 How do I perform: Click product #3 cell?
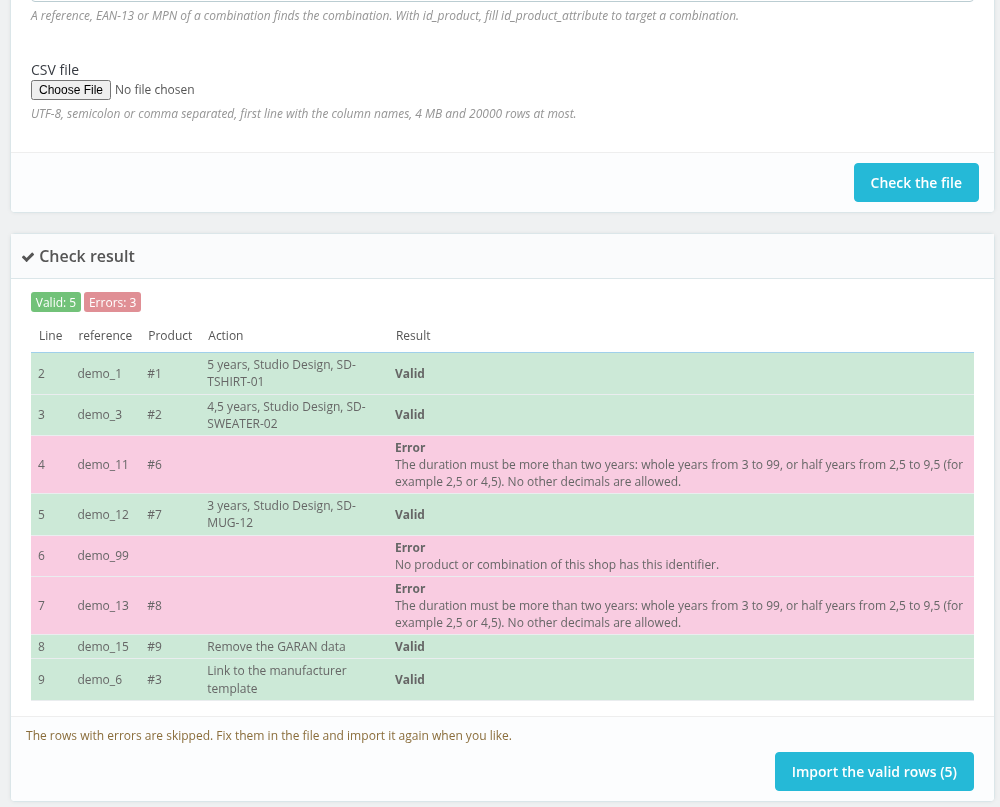(154, 679)
